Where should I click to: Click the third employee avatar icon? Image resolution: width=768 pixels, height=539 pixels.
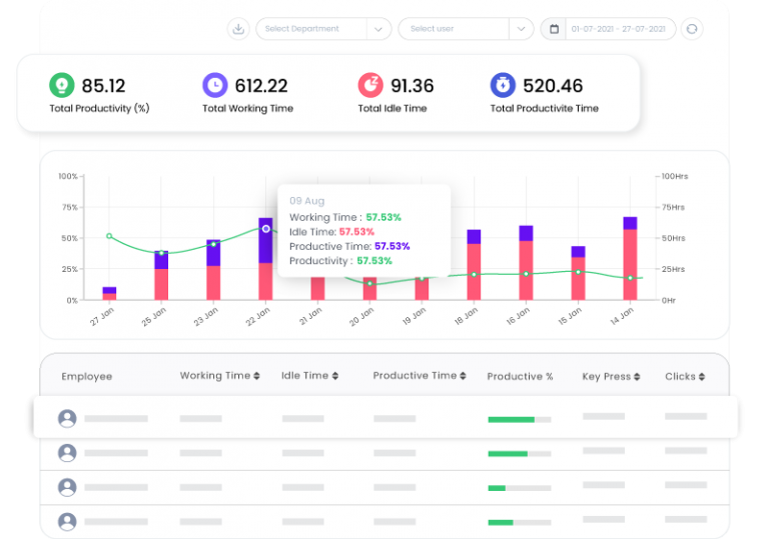point(67,487)
